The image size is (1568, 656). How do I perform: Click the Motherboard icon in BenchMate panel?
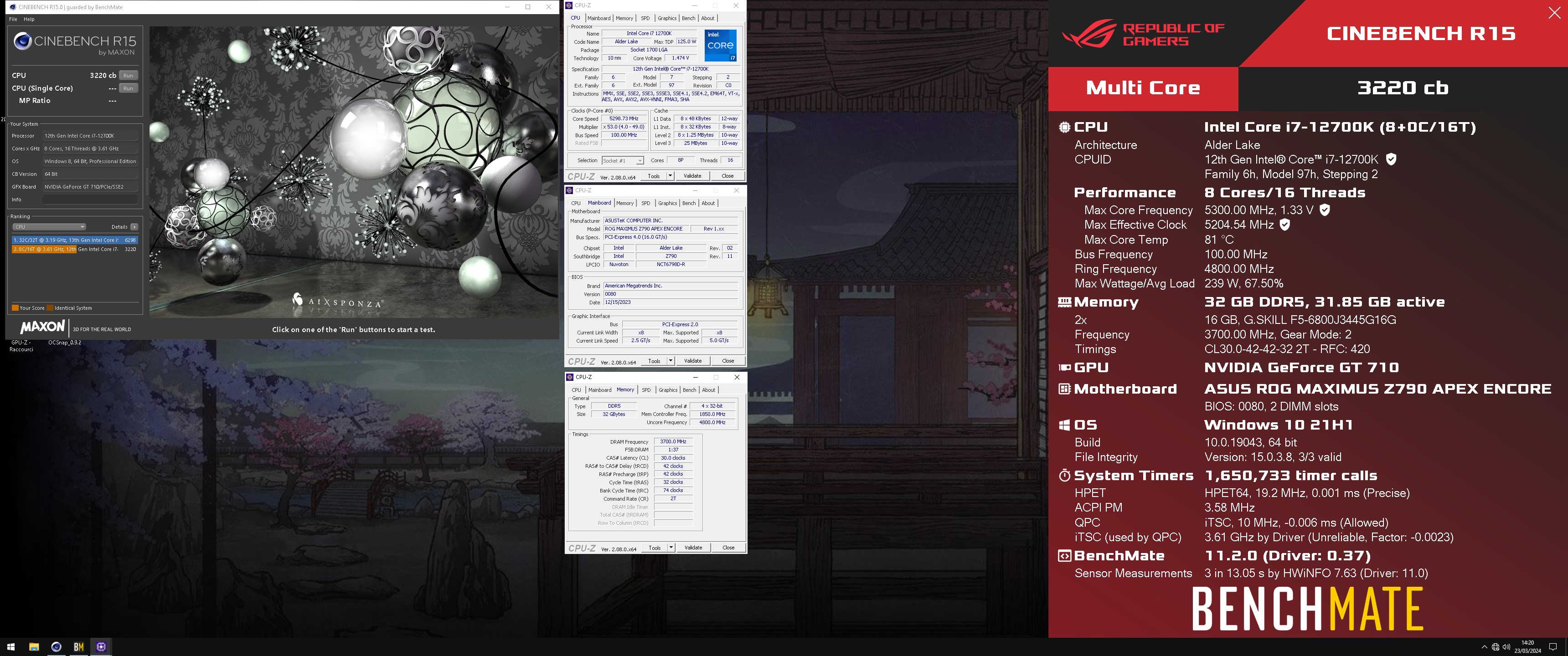coord(1065,389)
